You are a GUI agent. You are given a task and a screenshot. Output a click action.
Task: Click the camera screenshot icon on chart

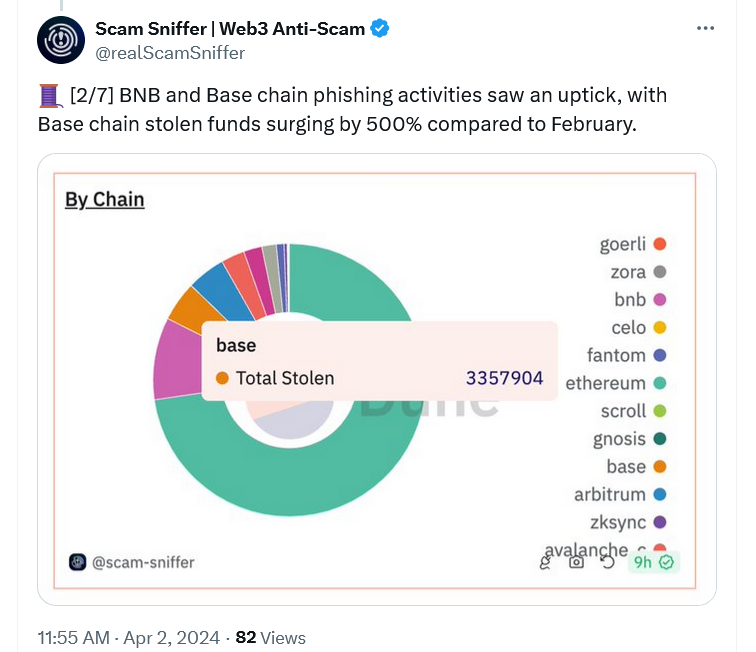576,562
